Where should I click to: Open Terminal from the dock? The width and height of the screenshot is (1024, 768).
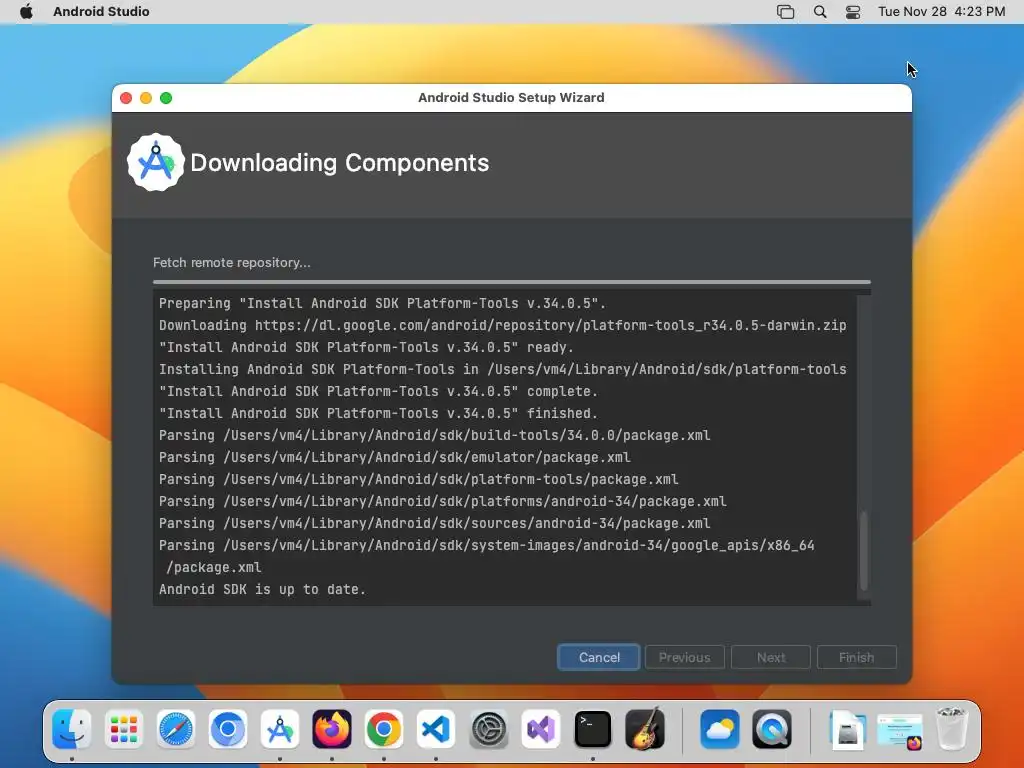click(x=592, y=729)
